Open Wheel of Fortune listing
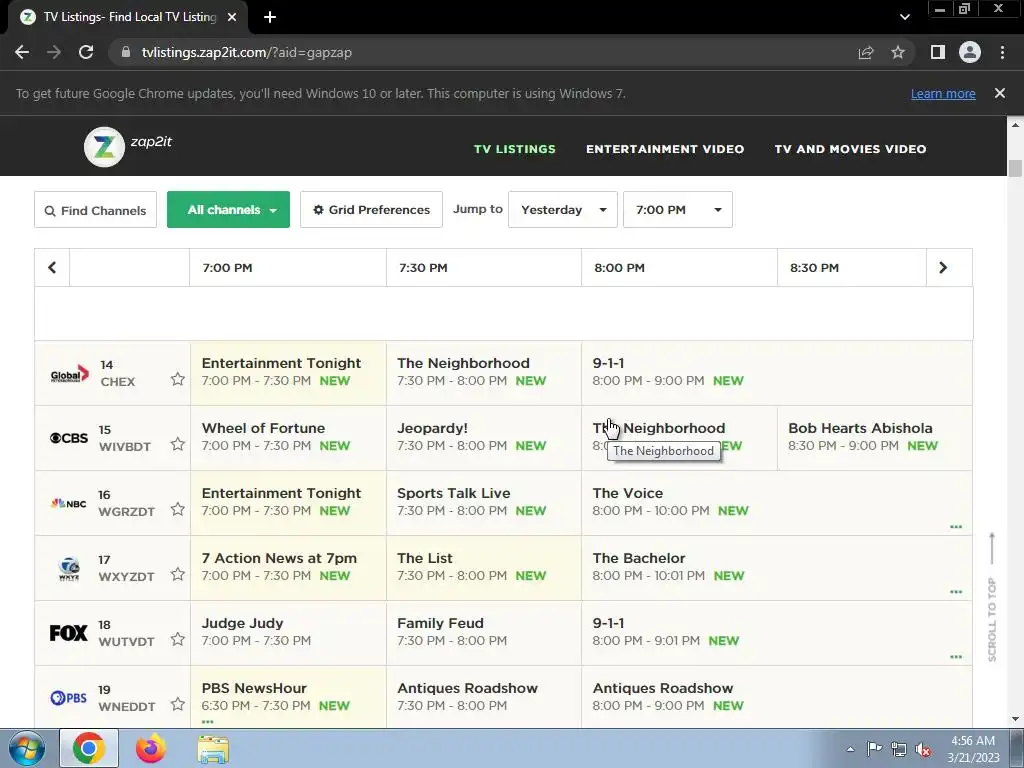1024x768 pixels. [x=263, y=428]
